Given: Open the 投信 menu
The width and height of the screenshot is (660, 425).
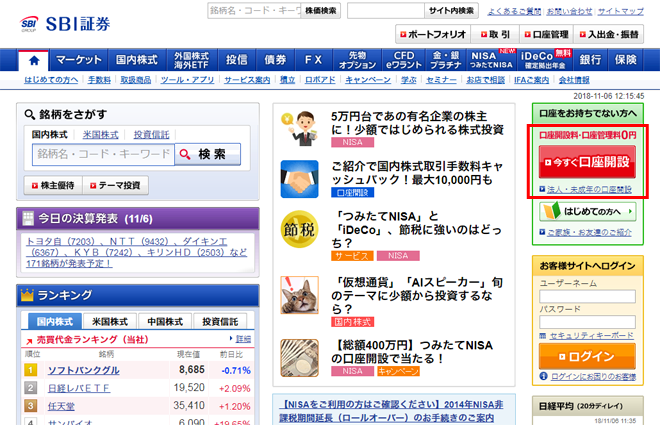Looking at the screenshot, I should tap(237, 60).
